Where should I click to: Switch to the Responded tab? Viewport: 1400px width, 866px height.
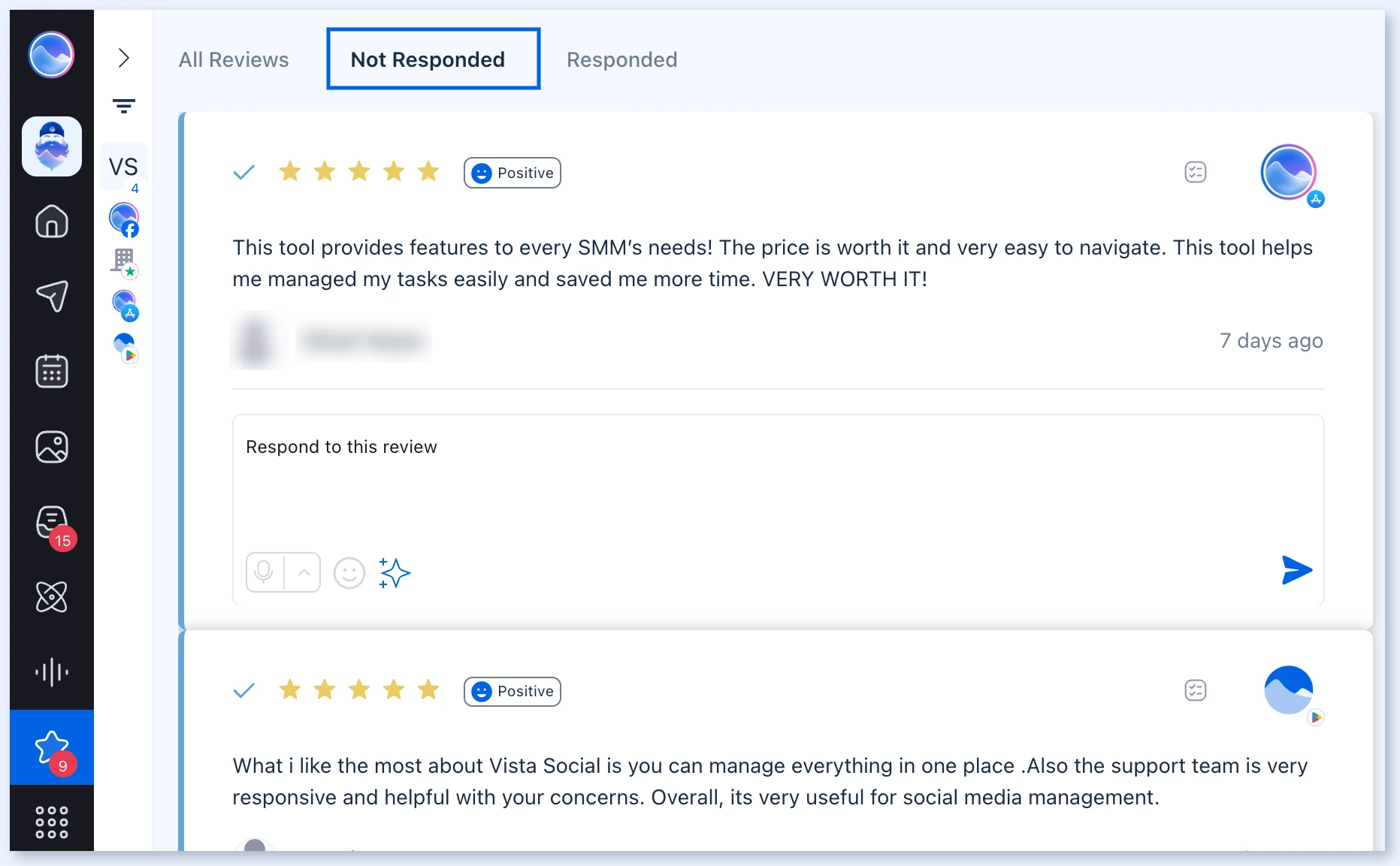[x=622, y=59]
